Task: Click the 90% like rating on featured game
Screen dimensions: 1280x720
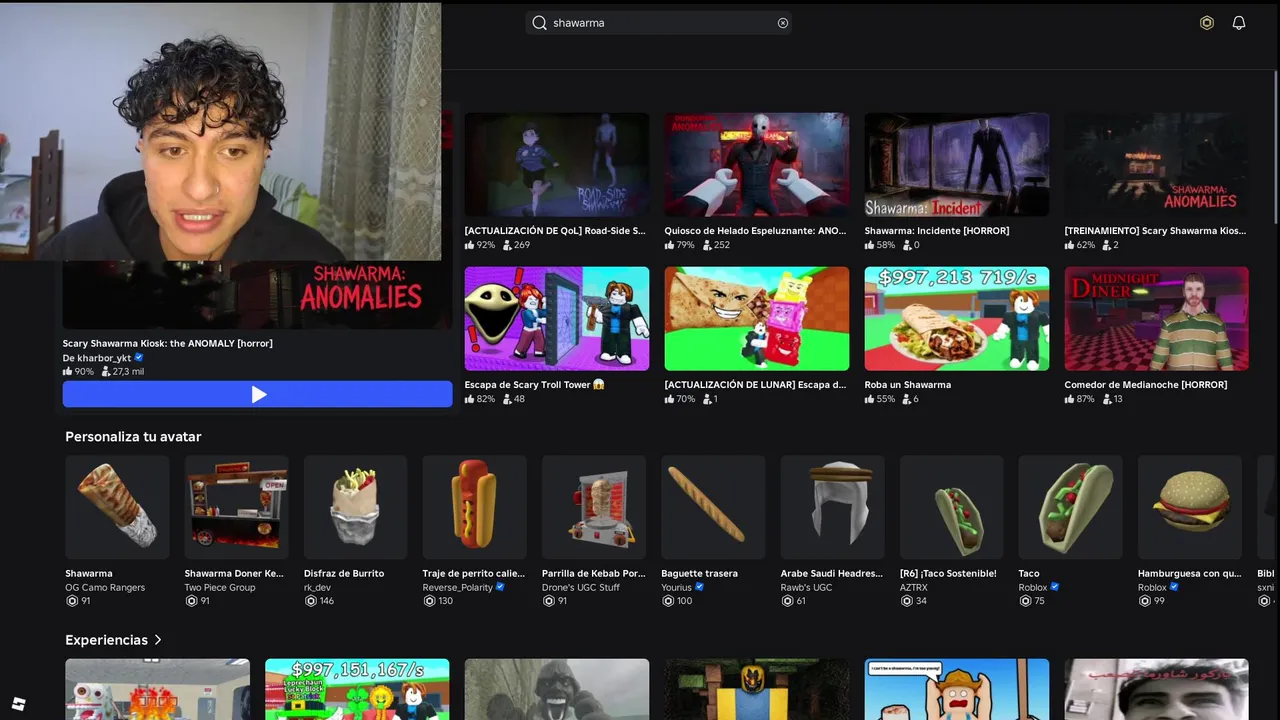Action: point(78,372)
